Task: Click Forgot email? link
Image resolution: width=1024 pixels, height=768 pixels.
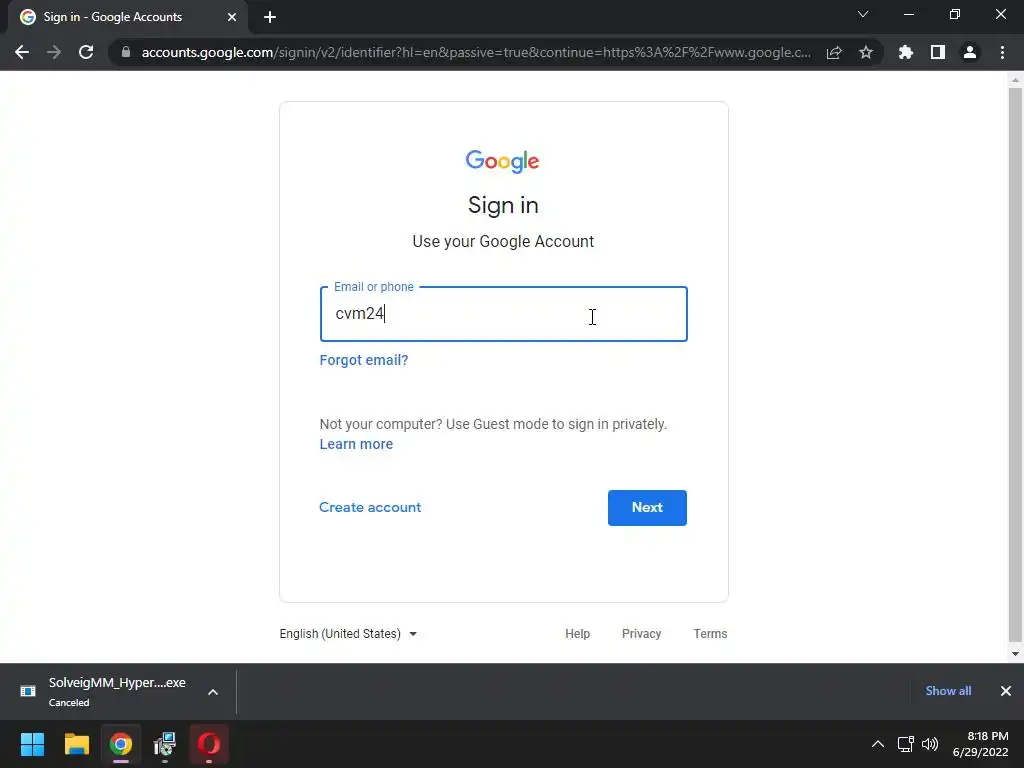Action: pos(364,360)
